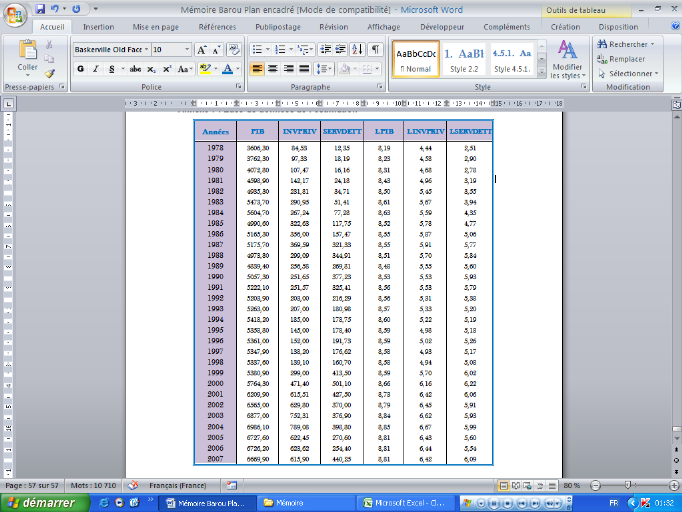The height and width of the screenshot is (512, 682).
Task: Switch to the Insertion ribbon tab
Action: point(98,27)
